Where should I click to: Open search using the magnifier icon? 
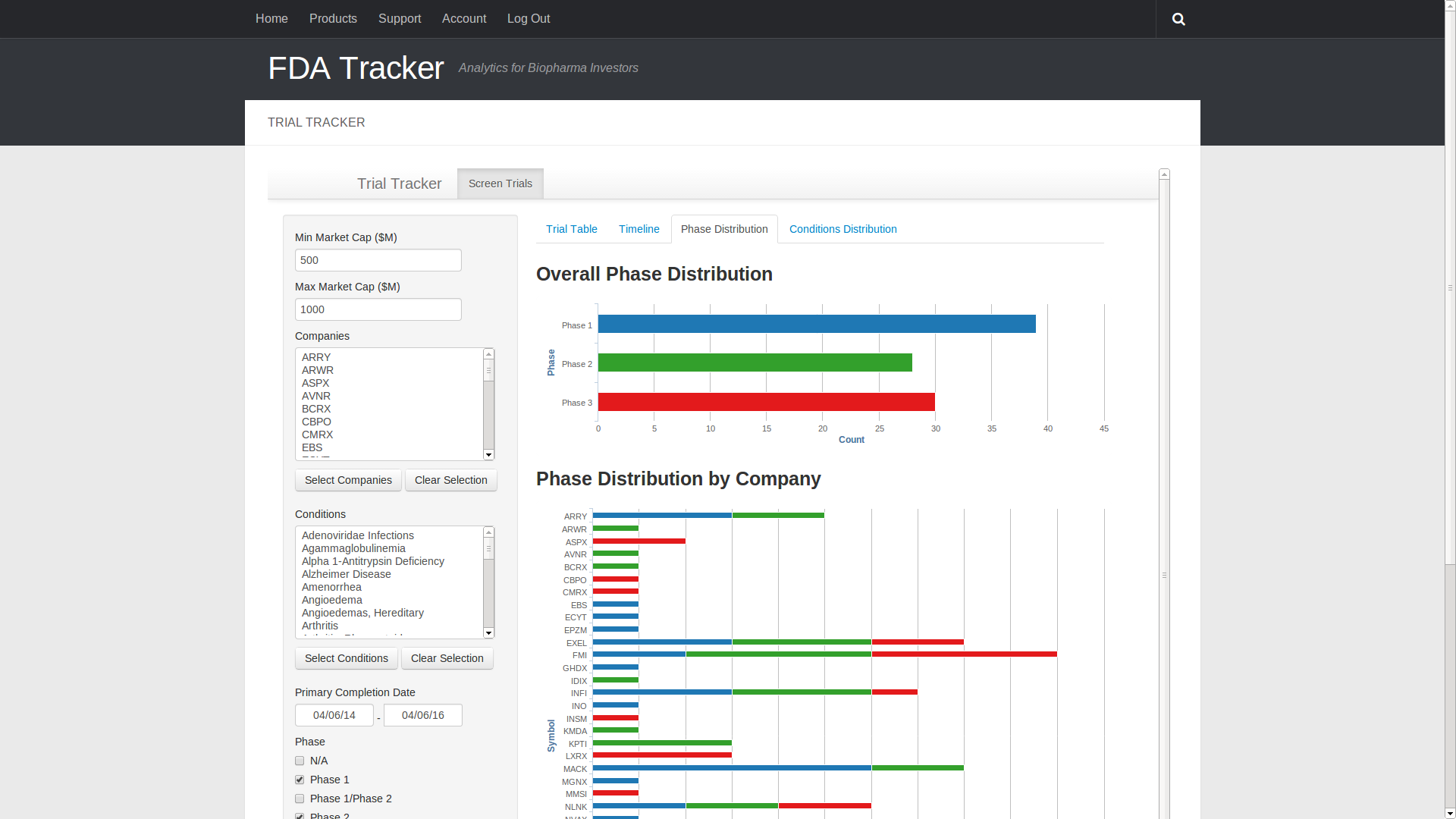[x=1178, y=19]
